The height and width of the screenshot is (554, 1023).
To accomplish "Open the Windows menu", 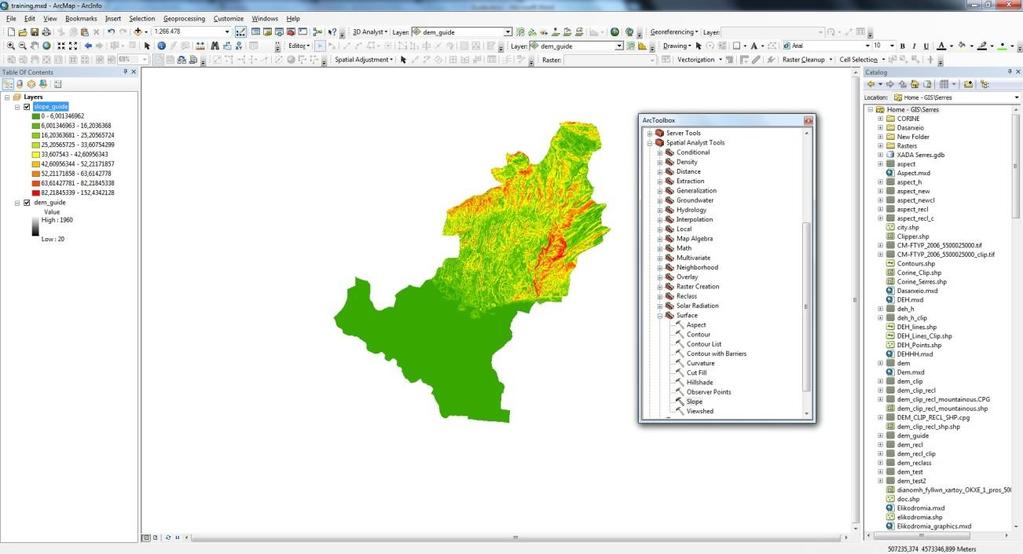I will (x=265, y=19).
